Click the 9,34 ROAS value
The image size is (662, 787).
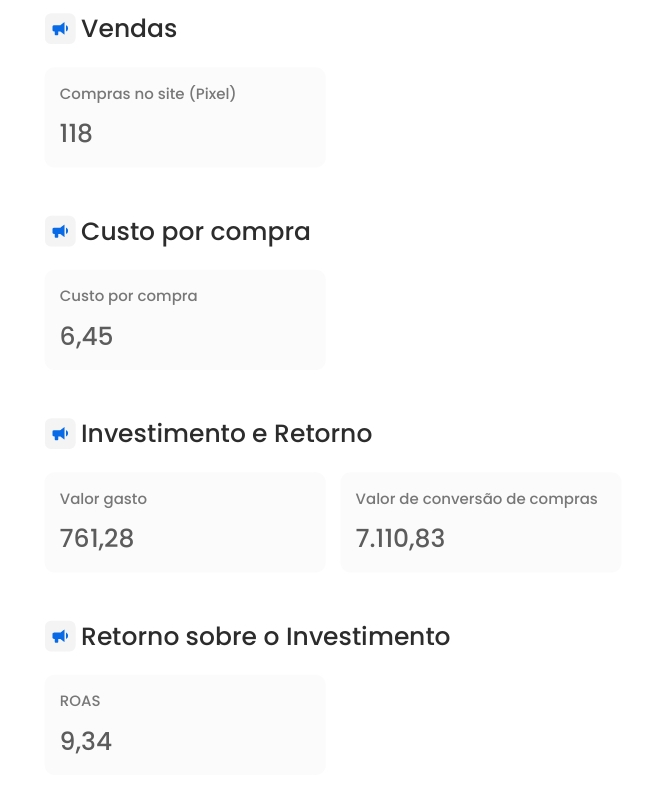[86, 741]
